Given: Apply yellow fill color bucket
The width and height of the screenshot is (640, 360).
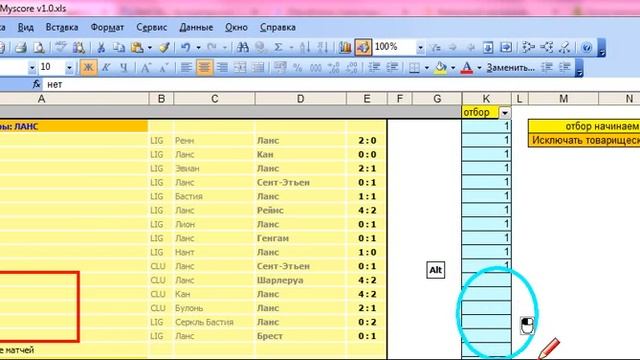Looking at the screenshot, I should (x=440, y=67).
